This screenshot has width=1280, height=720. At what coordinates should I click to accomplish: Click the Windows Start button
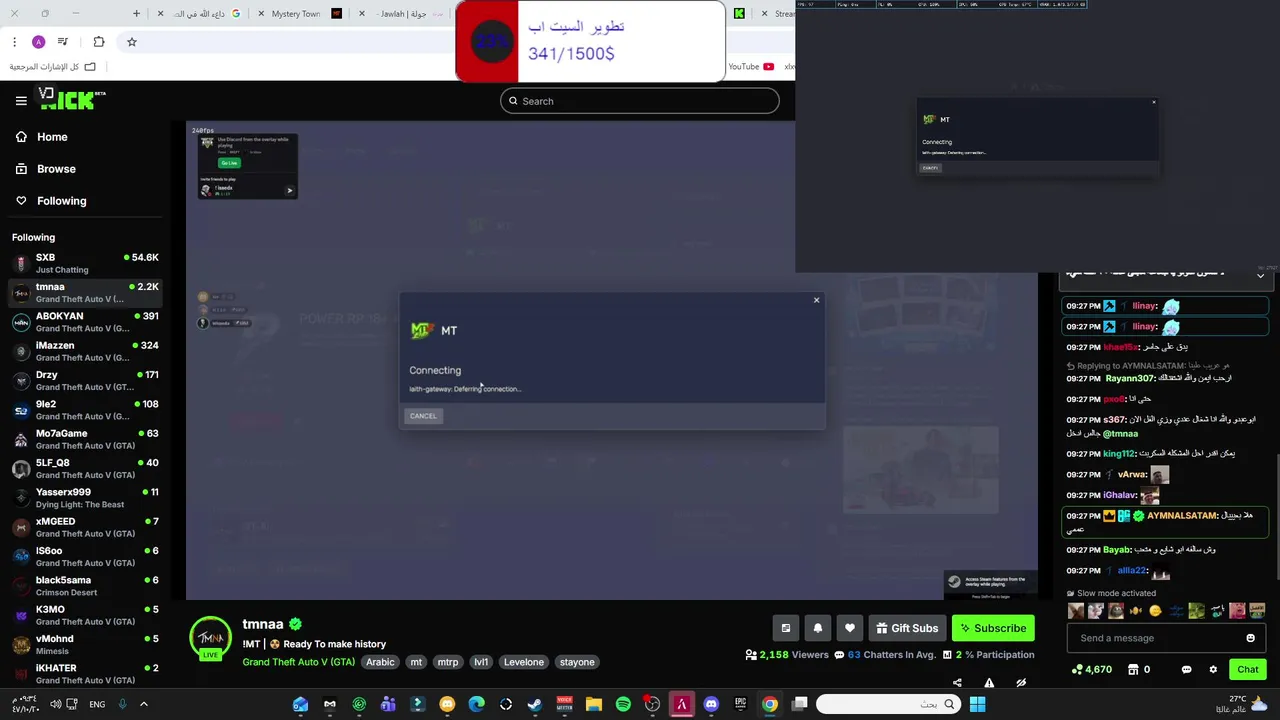point(977,704)
